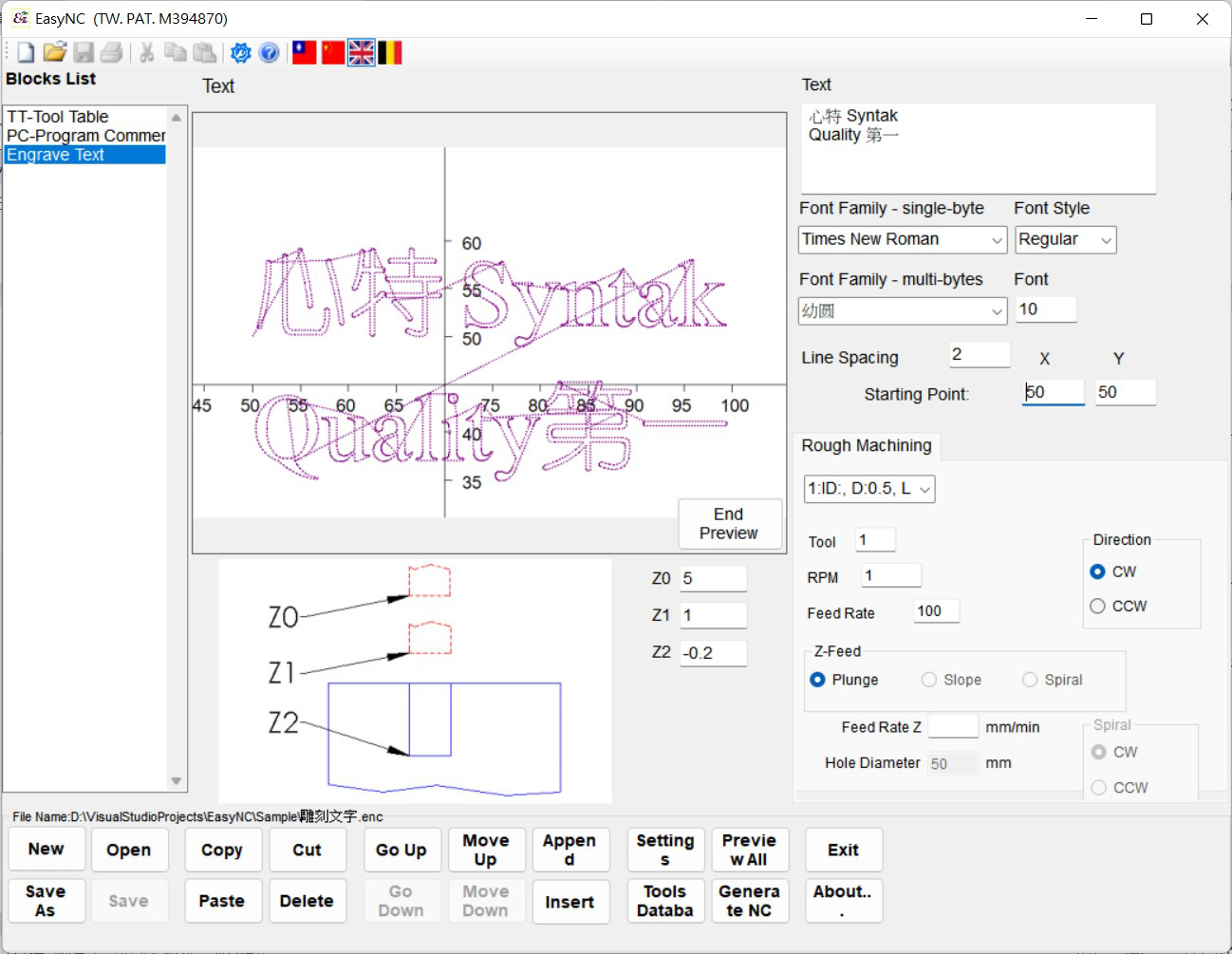Screen dimensions: 1232x954
Task: Click the Tools Database button
Action: pos(665,901)
